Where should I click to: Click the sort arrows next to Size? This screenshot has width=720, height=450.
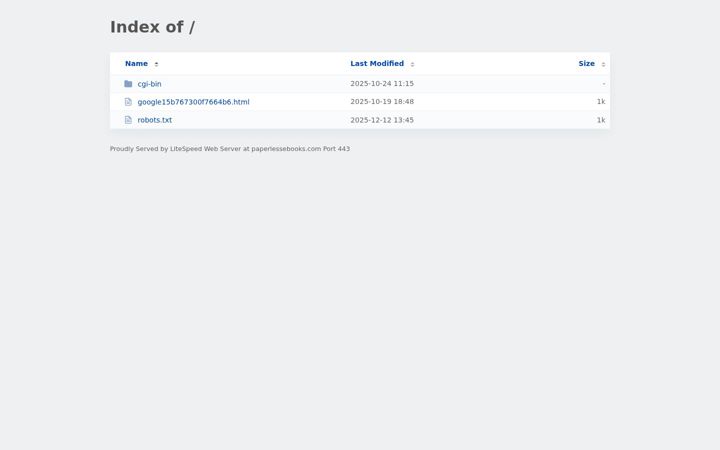(x=603, y=64)
